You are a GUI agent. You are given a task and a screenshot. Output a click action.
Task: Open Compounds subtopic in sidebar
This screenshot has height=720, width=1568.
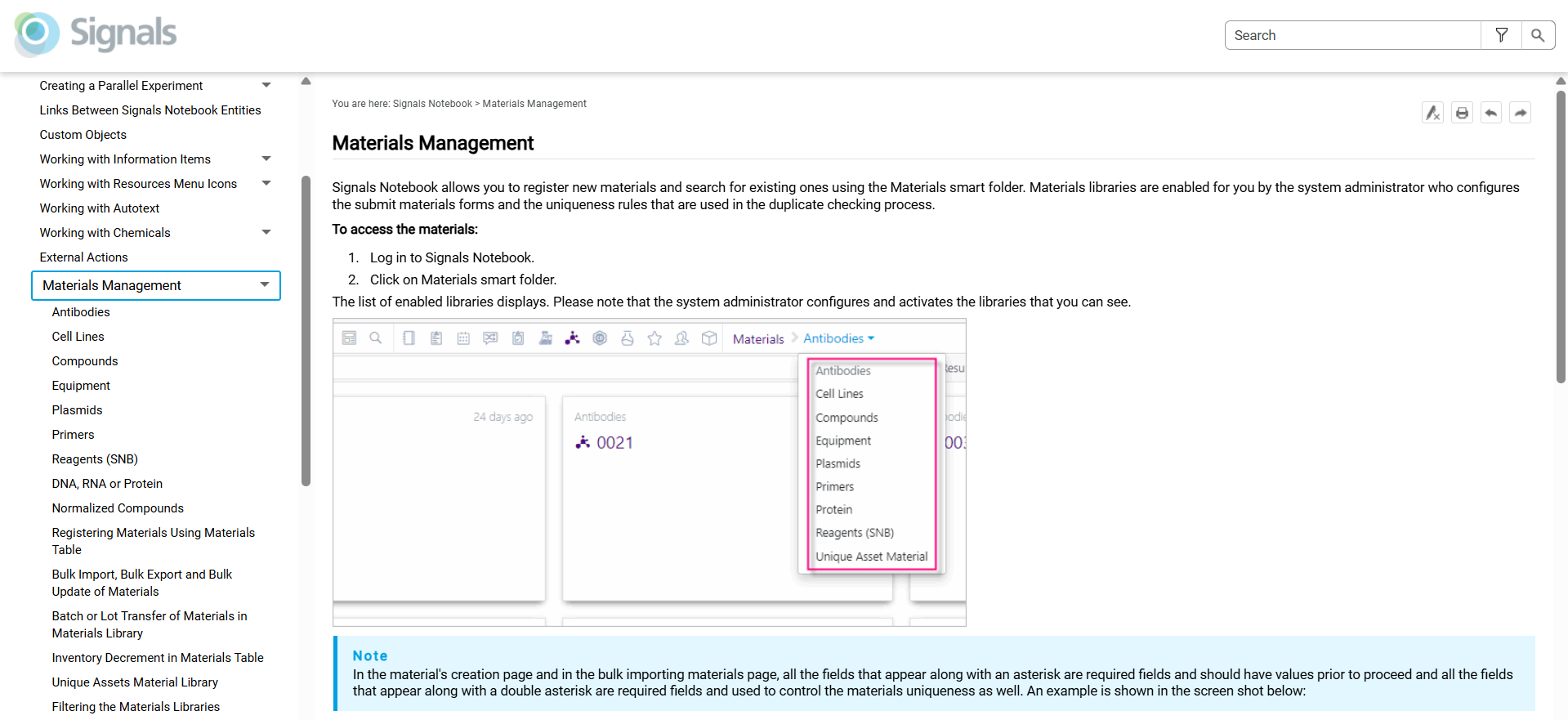click(x=85, y=361)
